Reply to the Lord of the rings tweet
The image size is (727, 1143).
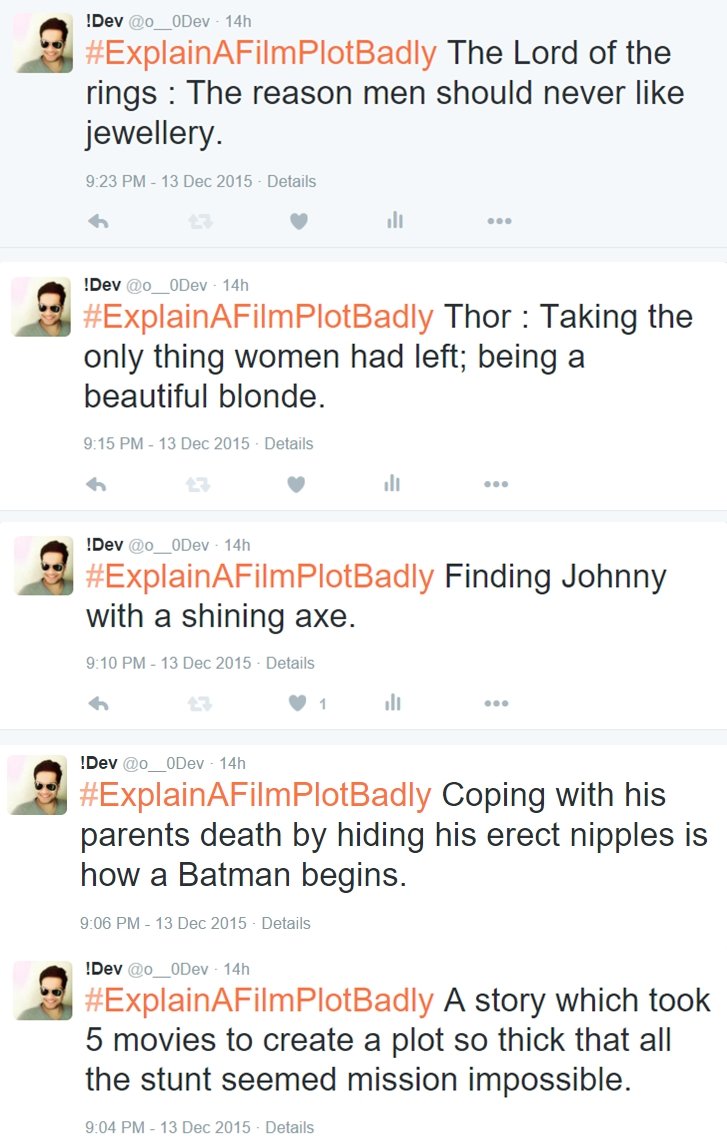click(98, 222)
